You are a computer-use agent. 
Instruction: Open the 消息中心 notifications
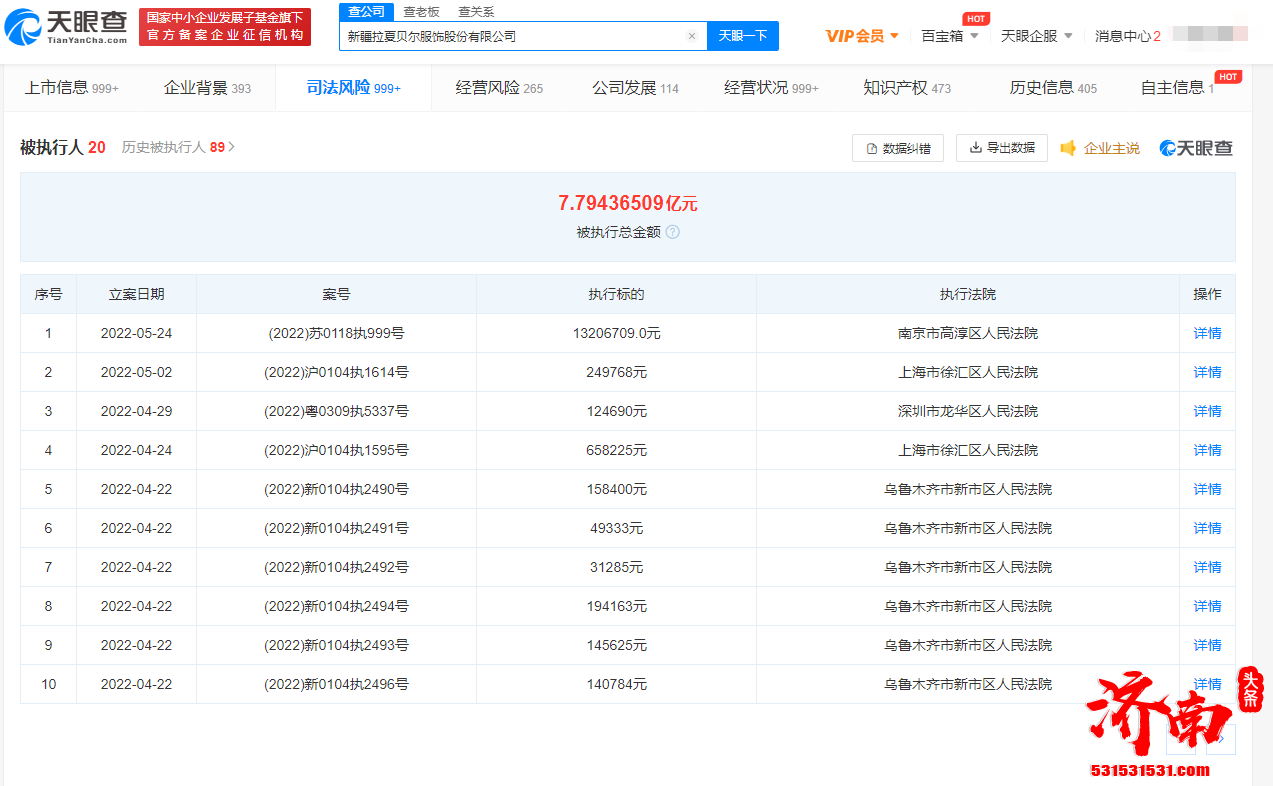click(1127, 36)
